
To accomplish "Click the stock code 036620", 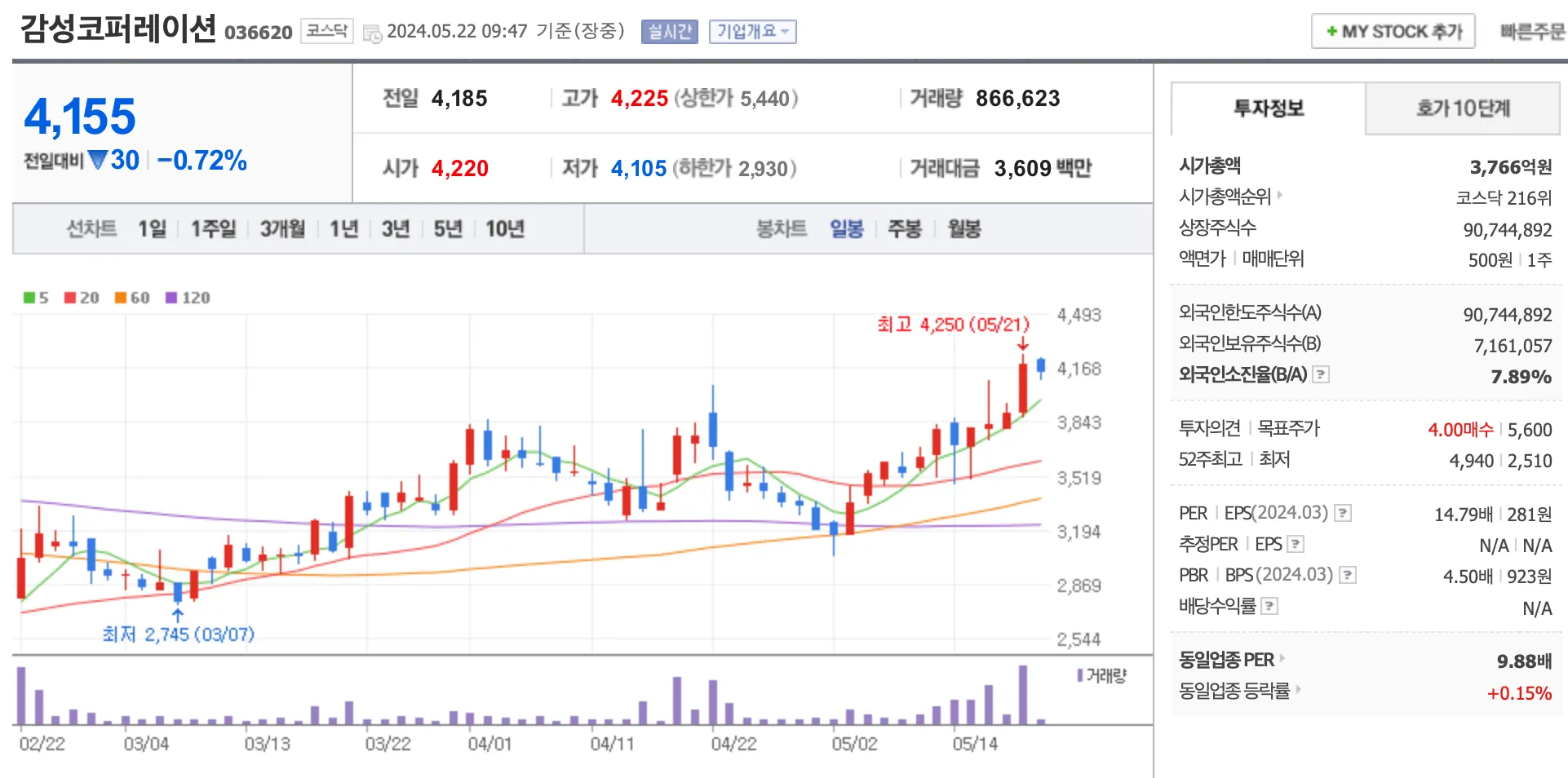I will click(258, 33).
